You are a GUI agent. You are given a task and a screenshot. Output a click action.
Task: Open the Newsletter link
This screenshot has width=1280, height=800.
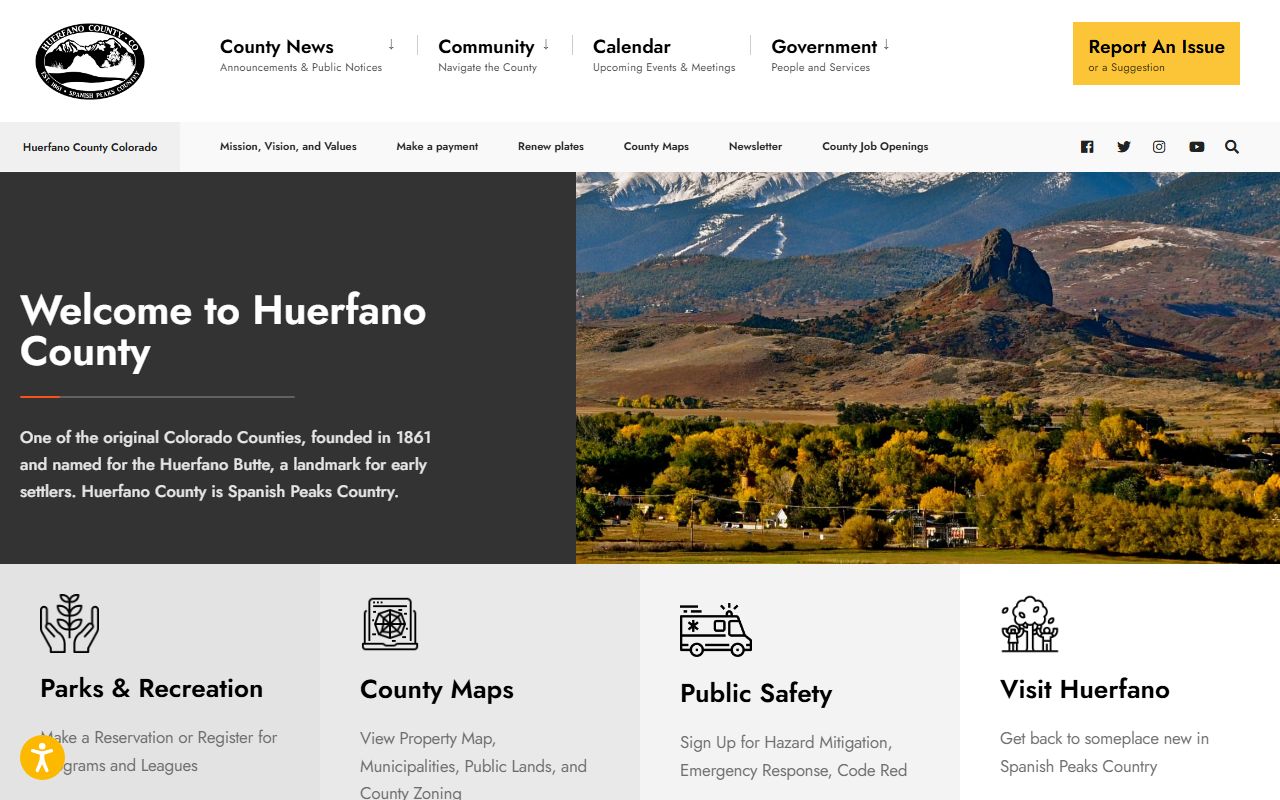point(755,146)
